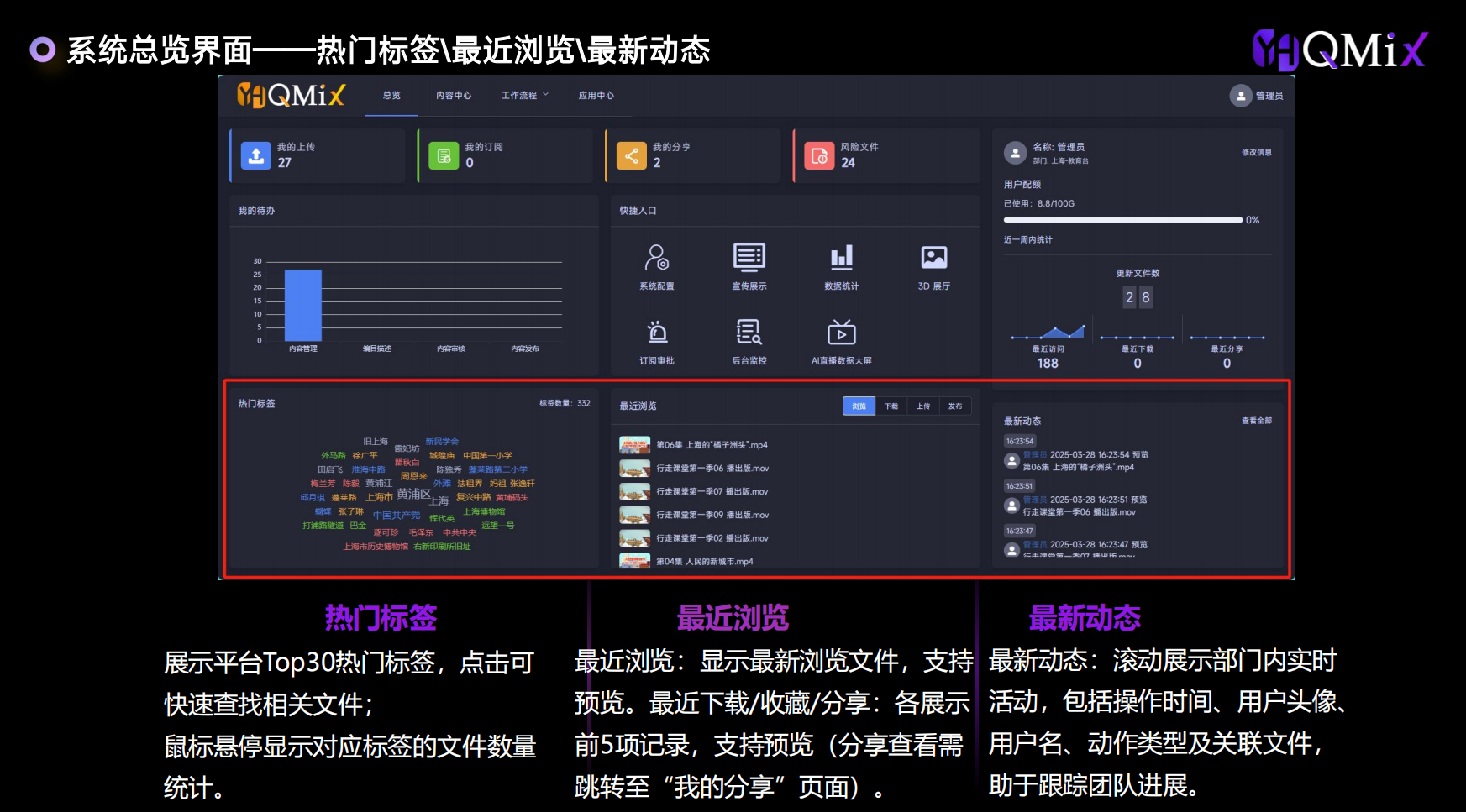Click the 蓬莱路第二小学 tag
The image size is (1466, 812).
498,470
